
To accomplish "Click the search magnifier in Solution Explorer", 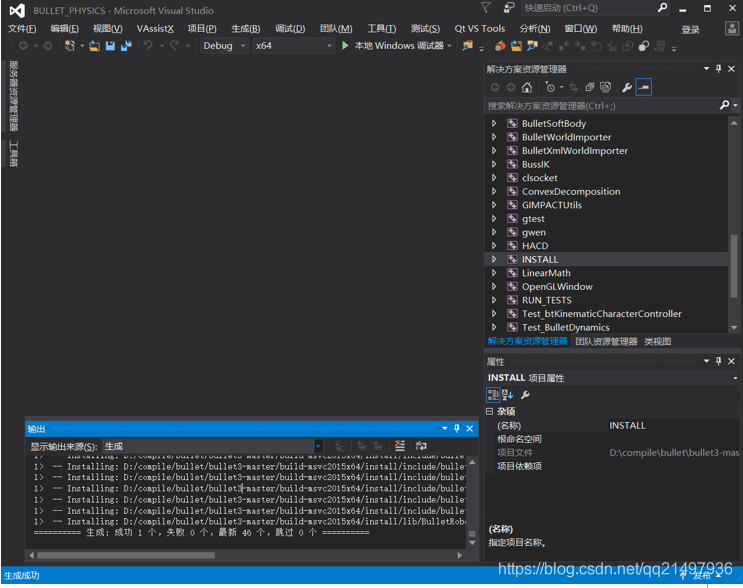I will click(724, 105).
